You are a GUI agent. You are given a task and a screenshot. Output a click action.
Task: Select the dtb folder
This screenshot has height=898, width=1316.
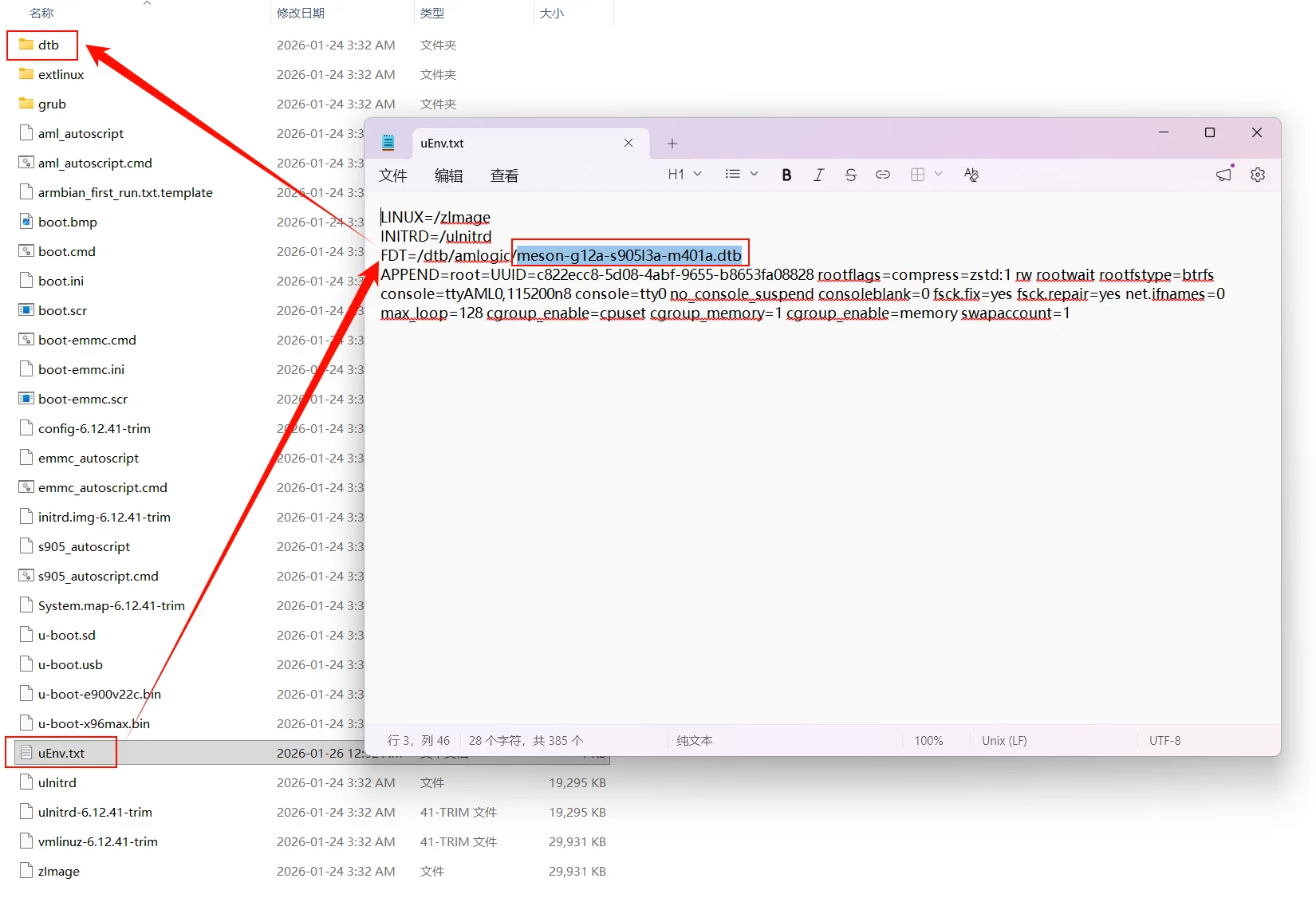(49, 45)
